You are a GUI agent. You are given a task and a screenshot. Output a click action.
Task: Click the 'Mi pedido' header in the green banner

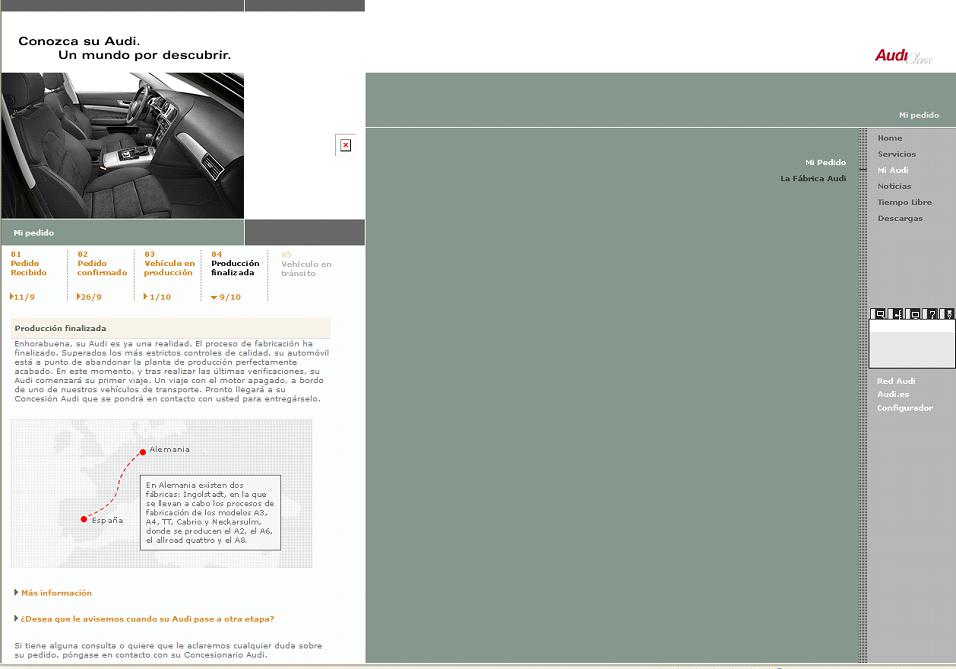tap(918, 115)
